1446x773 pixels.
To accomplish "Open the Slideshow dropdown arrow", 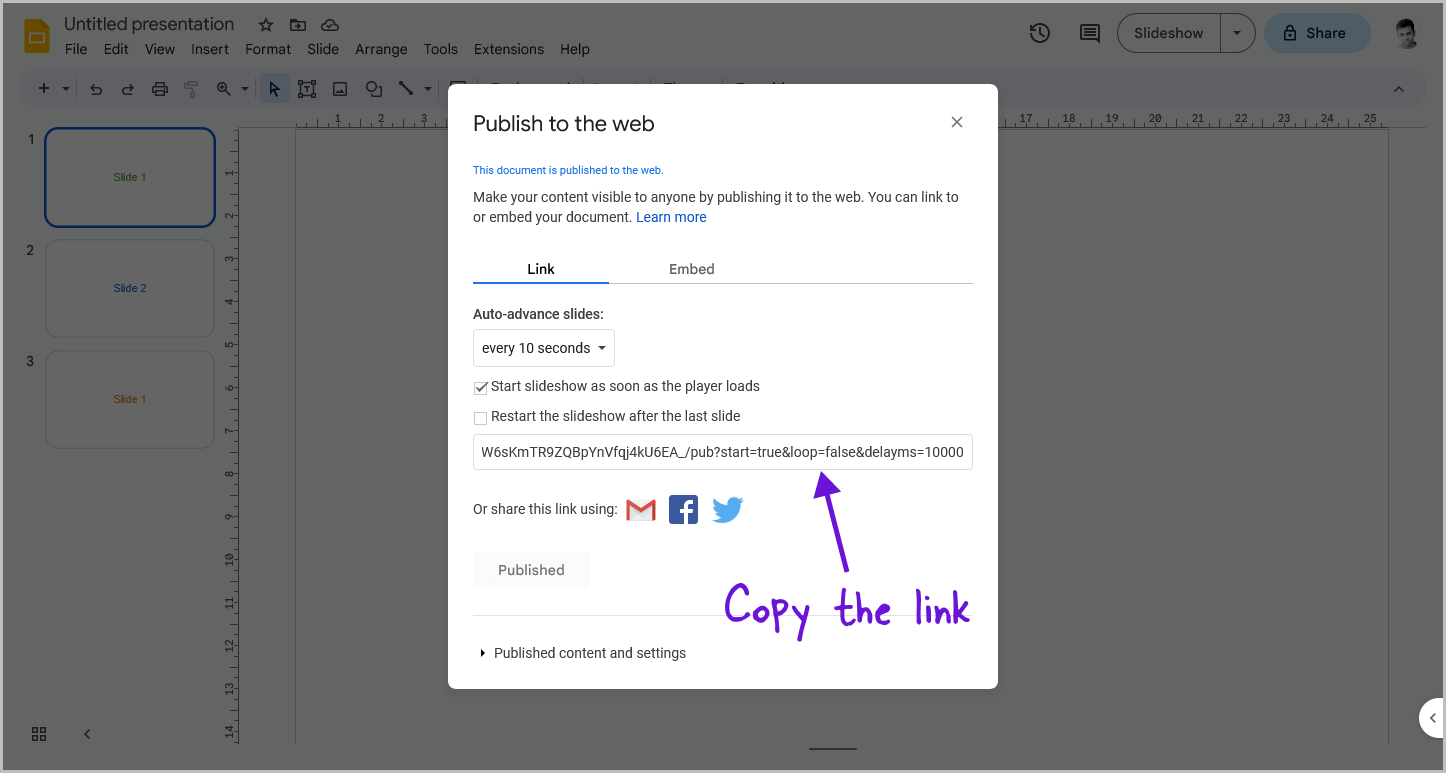I will [x=1238, y=33].
